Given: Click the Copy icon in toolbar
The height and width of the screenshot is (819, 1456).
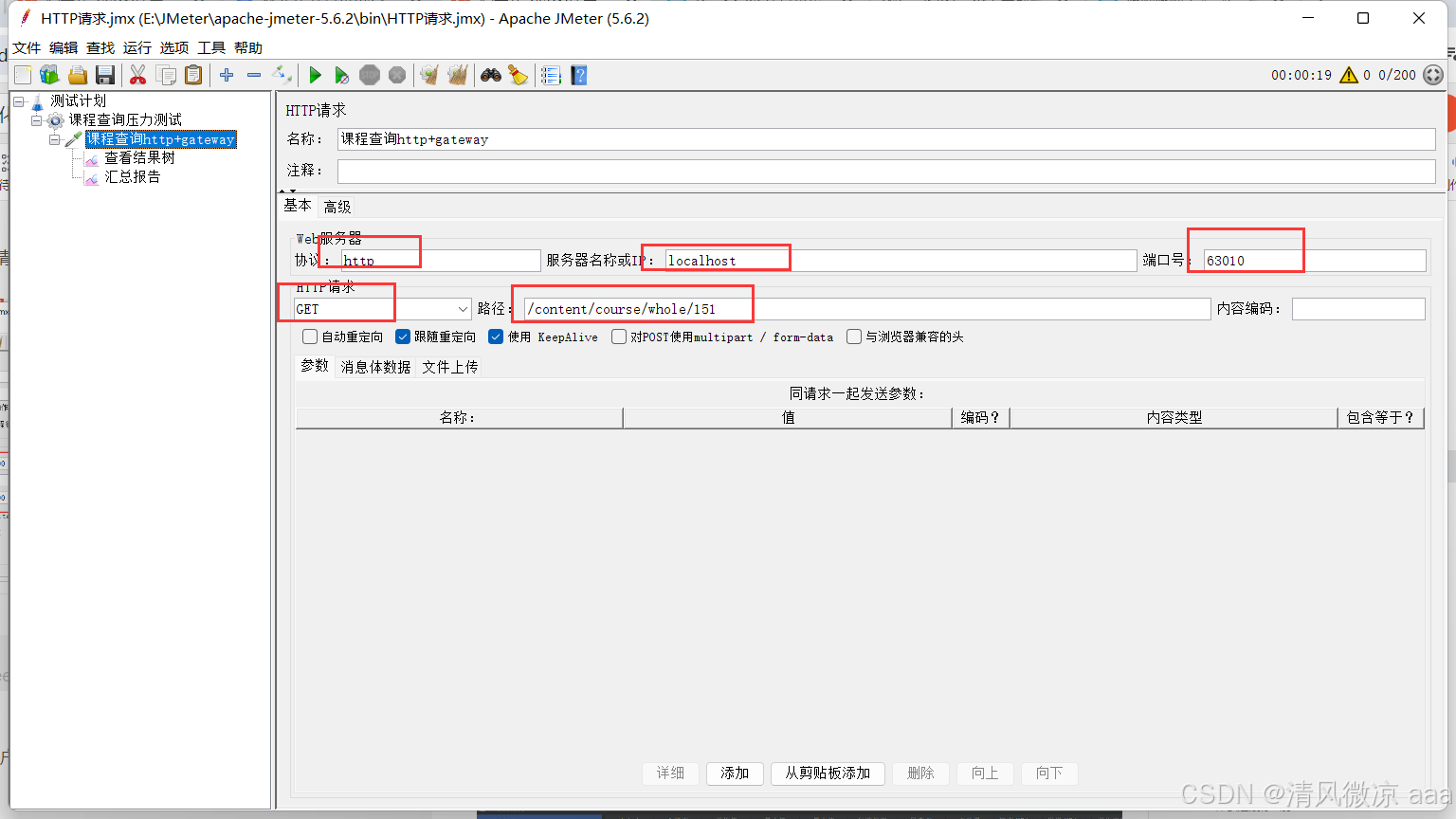Looking at the screenshot, I should tap(166, 75).
